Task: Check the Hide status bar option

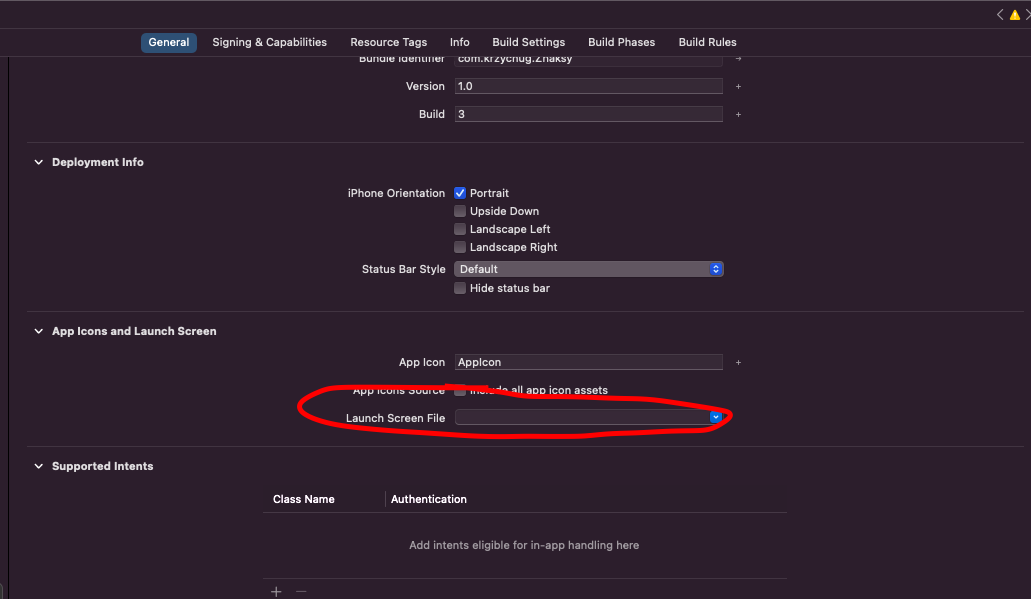Action: pyautogui.click(x=460, y=288)
